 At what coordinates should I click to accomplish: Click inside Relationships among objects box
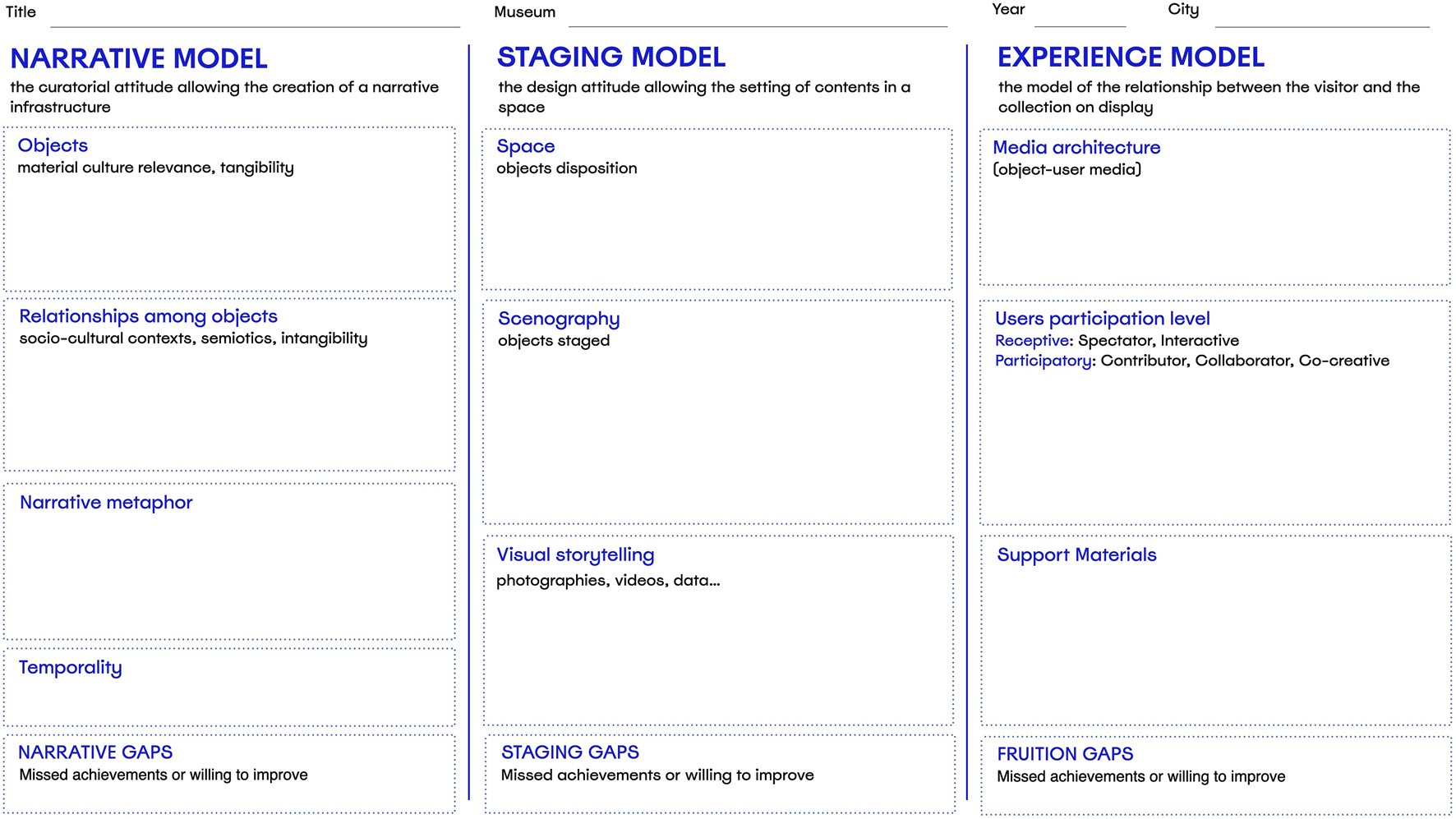pyautogui.click(x=229, y=384)
